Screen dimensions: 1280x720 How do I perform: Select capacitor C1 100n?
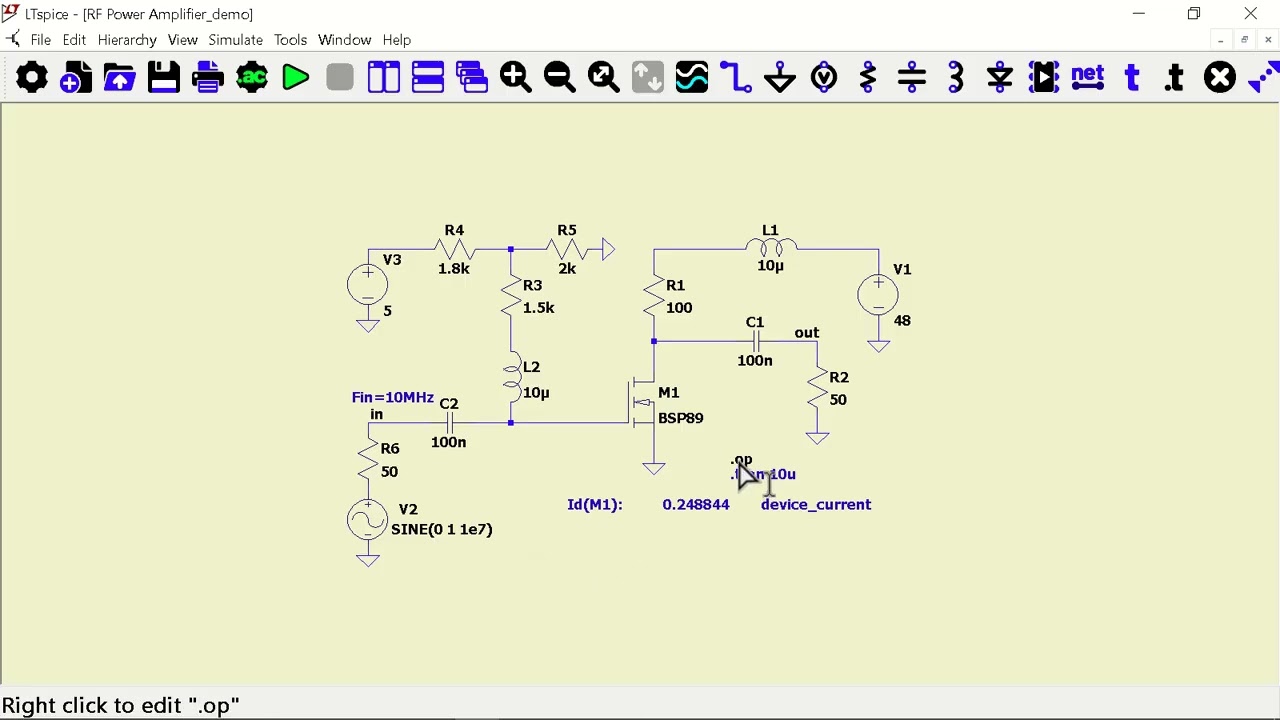click(x=755, y=342)
